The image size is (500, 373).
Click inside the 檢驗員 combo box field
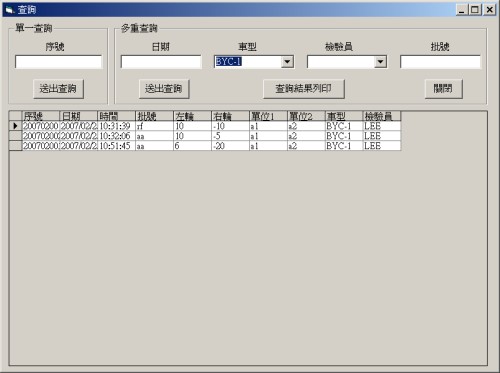tap(340, 62)
